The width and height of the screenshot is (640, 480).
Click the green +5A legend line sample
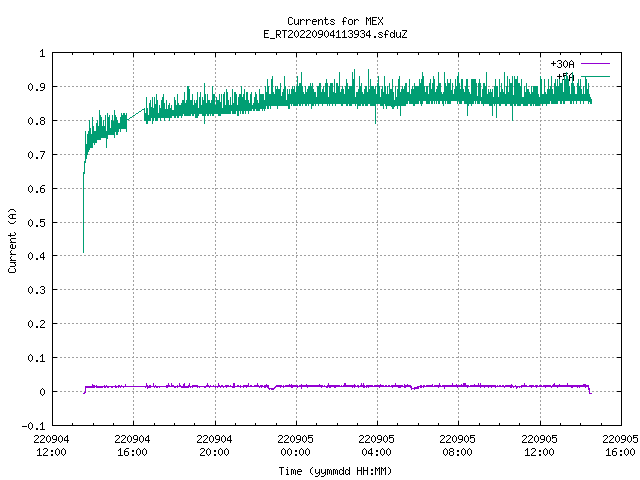click(x=596, y=76)
